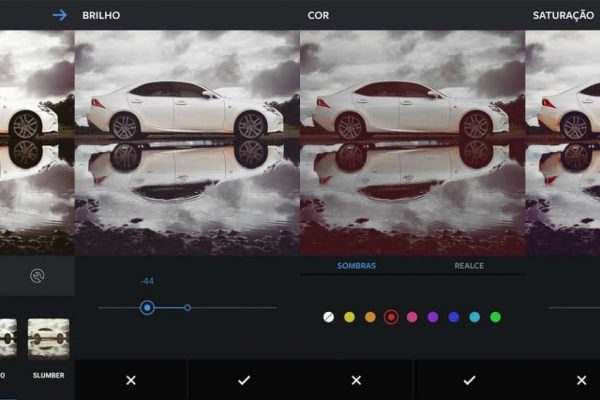The width and height of the screenshot is (600, 400).
Task: Select the no-color slashed swatch
Action: click(328, 317)
